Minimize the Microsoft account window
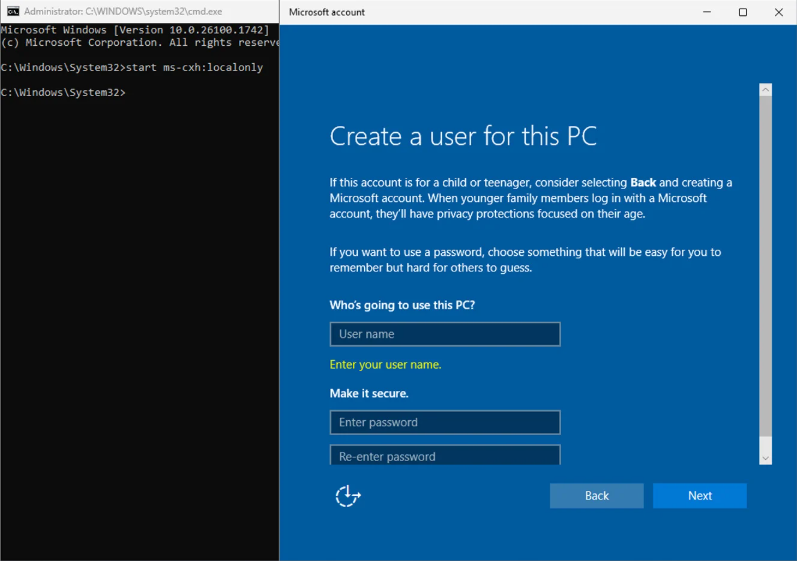This screenshot has width=797, height=561. point(707,12)
